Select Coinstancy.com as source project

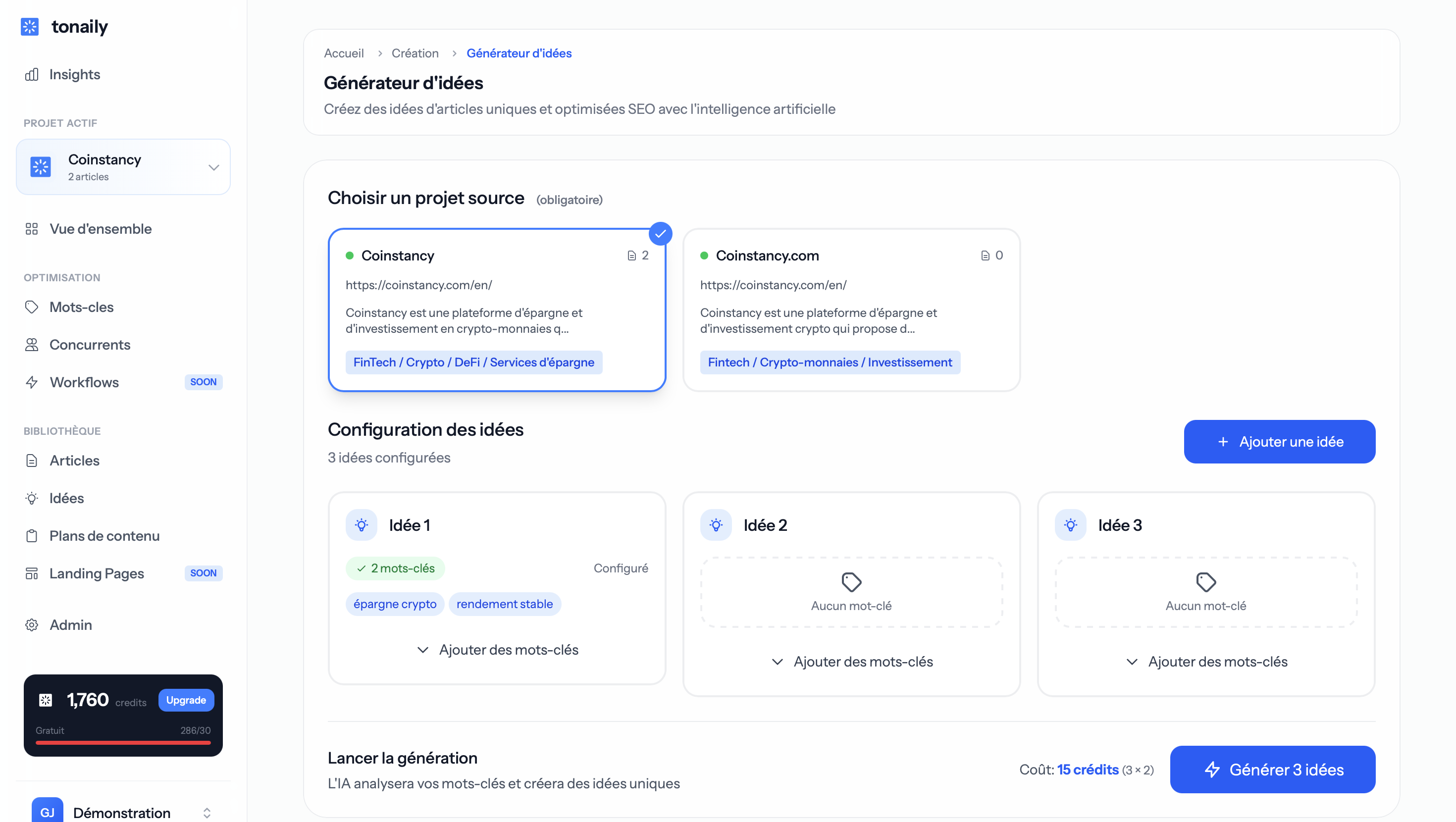point(851,310)
